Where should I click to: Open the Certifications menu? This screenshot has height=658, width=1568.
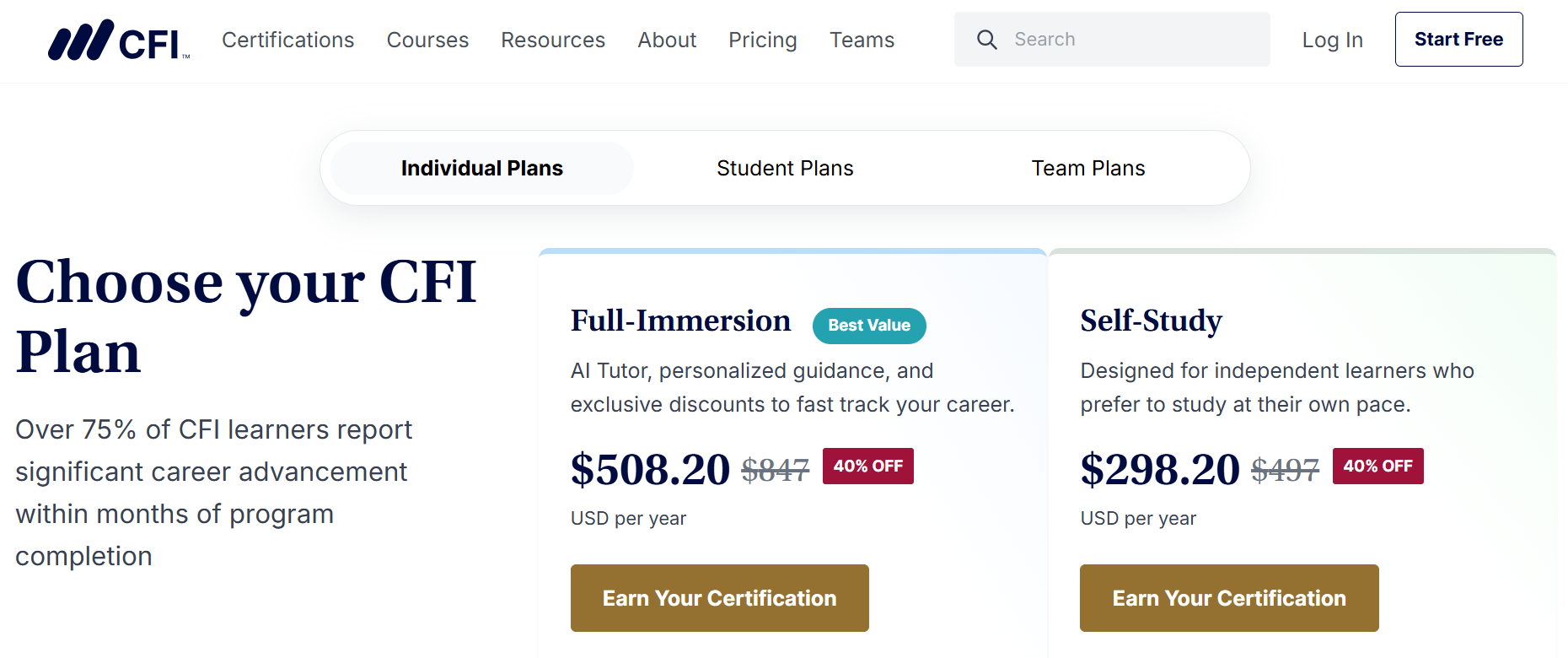[x=288, y=40]
